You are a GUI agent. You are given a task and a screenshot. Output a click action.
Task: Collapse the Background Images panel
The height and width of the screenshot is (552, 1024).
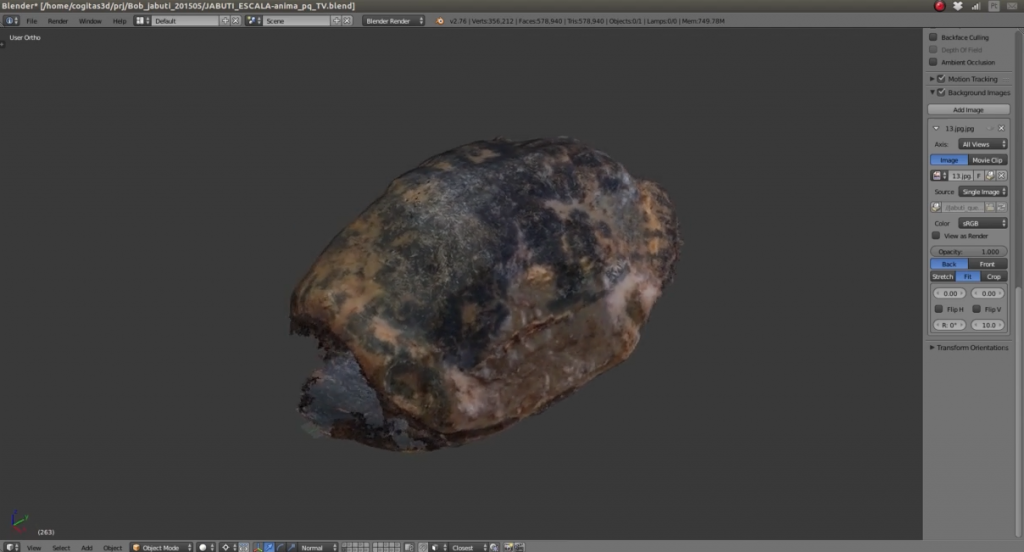pyautogui.click(x=932, y=92)
